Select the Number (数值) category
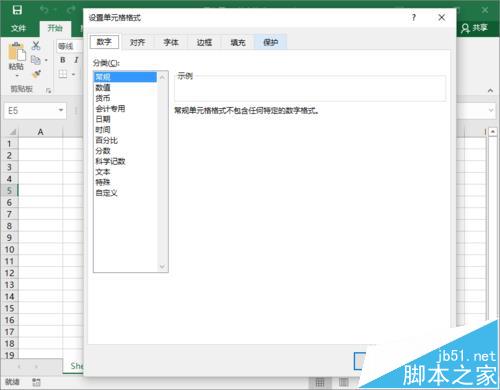 click(x=125, y=88)
